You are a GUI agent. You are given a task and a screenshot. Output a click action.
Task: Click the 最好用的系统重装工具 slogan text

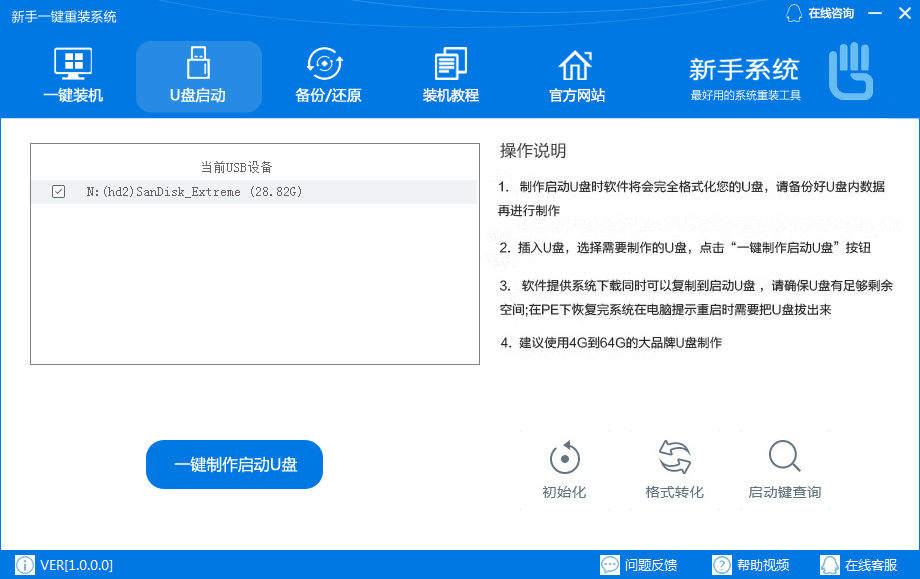click(x=745, y=95)
